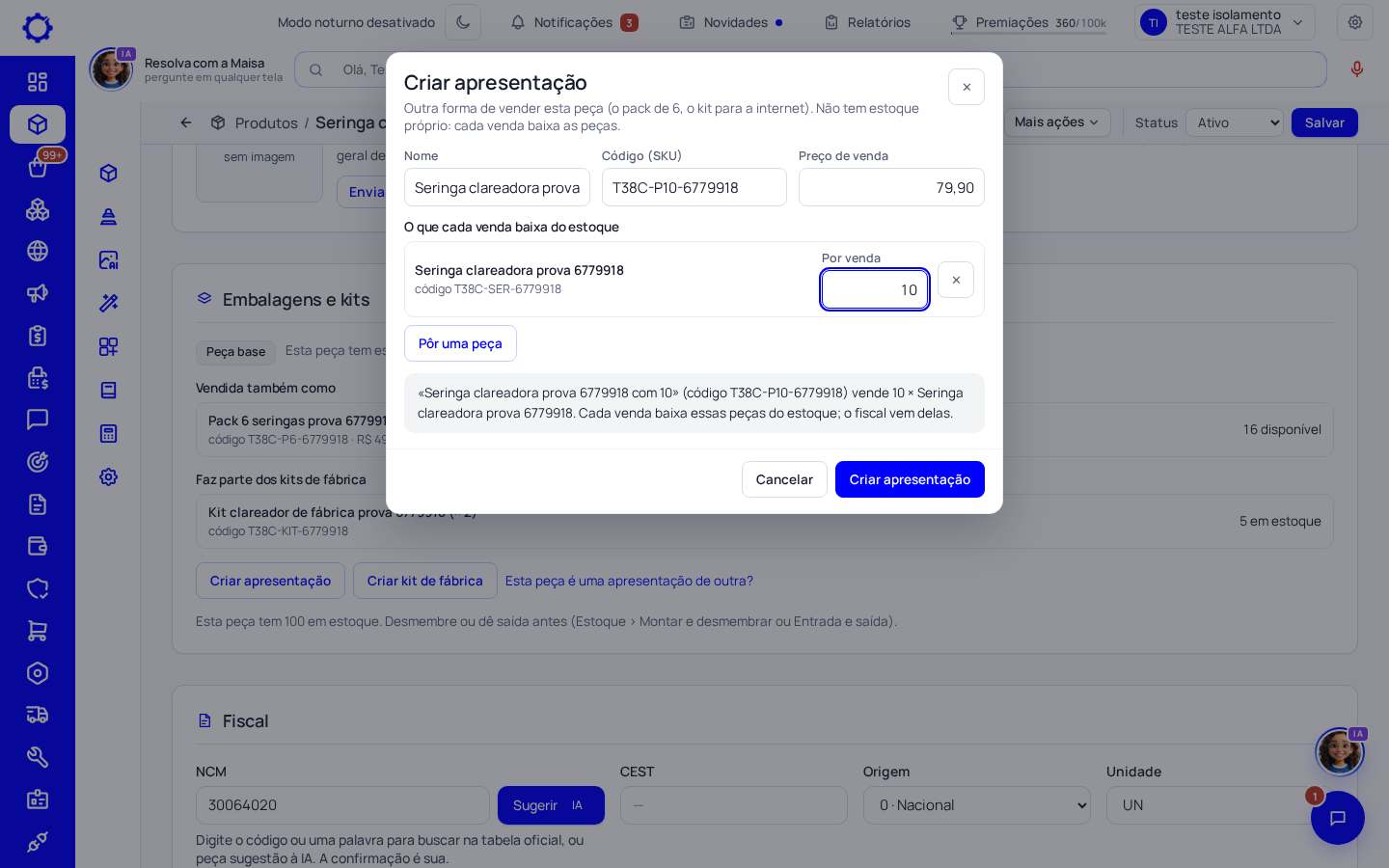Open the floating chat button with the 1 badge
The height and width of the screenshot is (868, 1389).
[x=1337, y=818]
